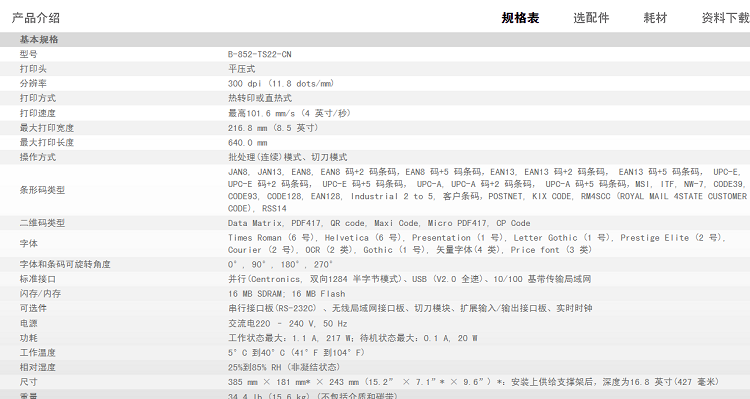Click the 标准接口 label
Screen dimensions: 750x399
pos(38,279)
